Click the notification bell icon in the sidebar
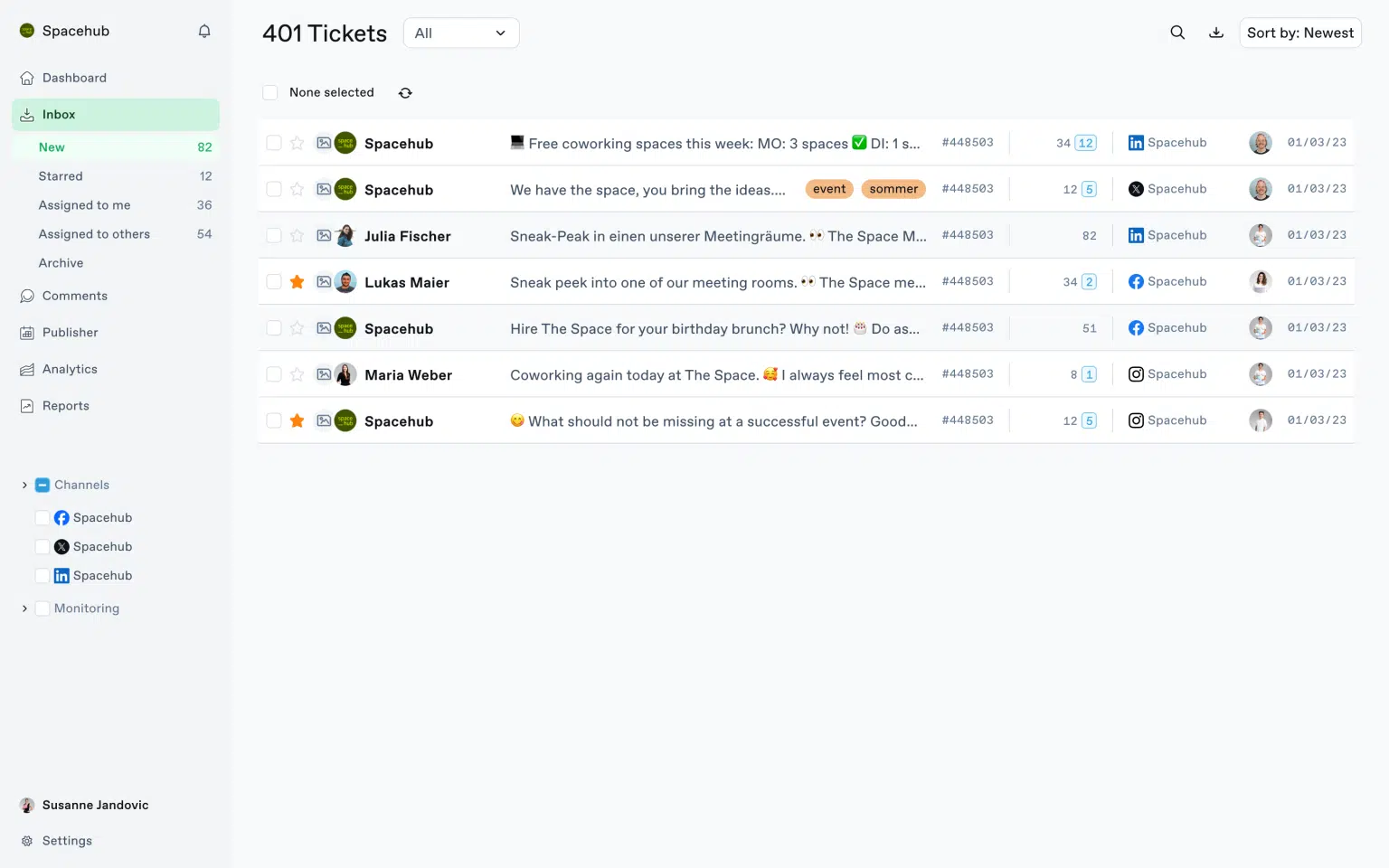Screen dimensions: 1389x868 pyautogui.click(x=204, y=30)
